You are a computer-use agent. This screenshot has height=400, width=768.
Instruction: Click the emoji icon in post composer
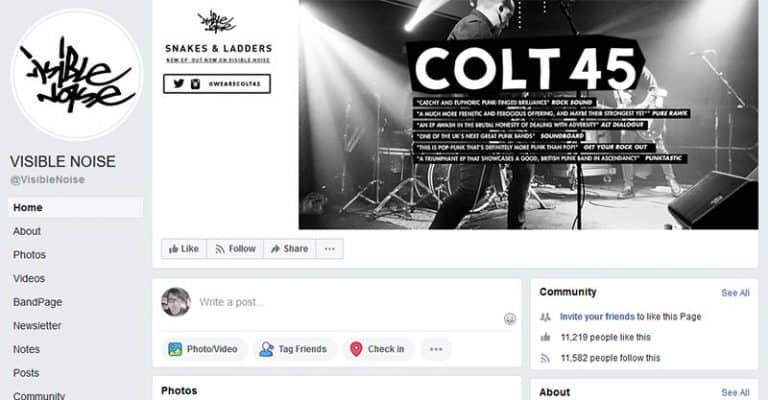510,319
